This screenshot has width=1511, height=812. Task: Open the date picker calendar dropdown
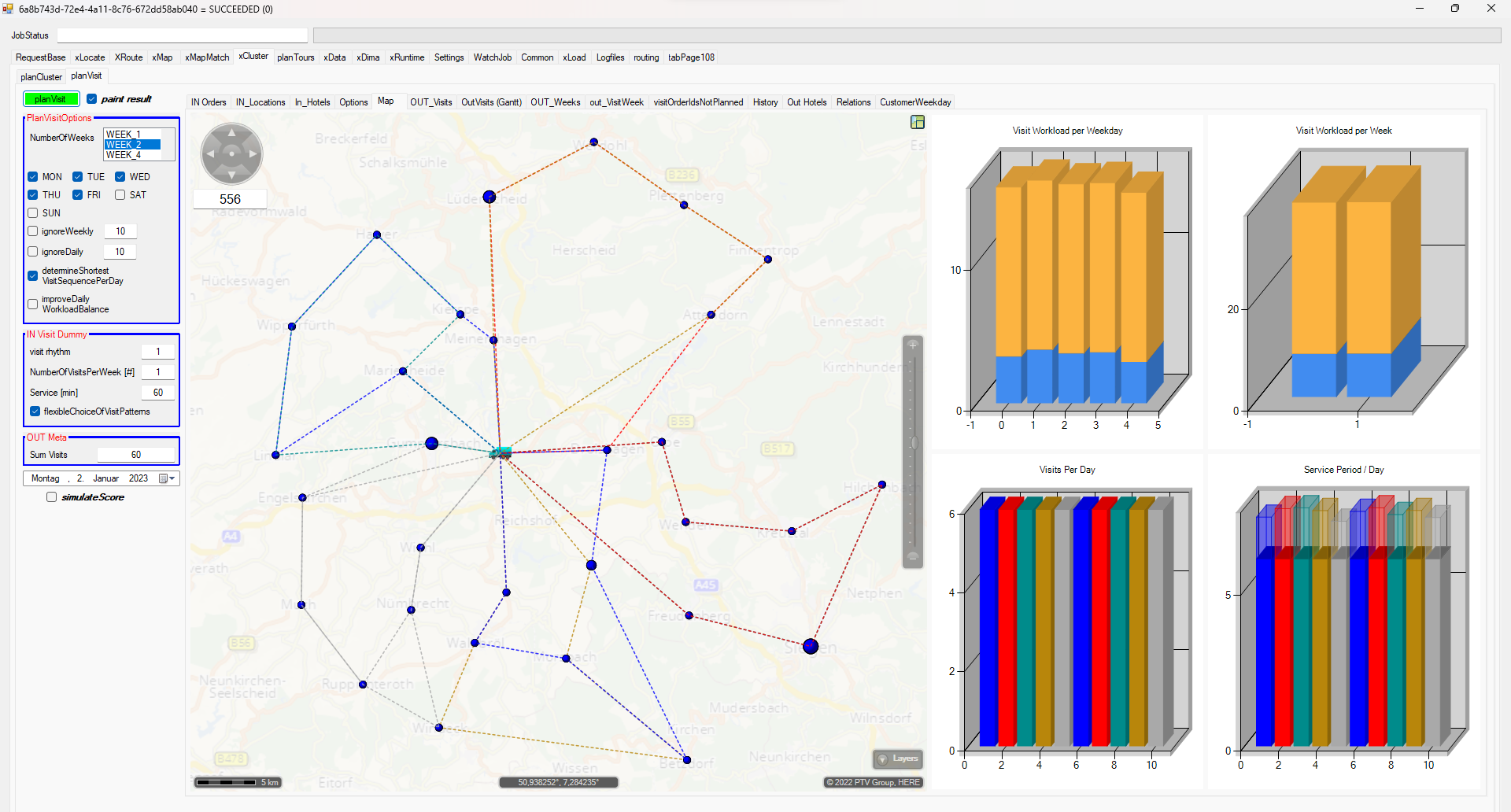(167, 478)
